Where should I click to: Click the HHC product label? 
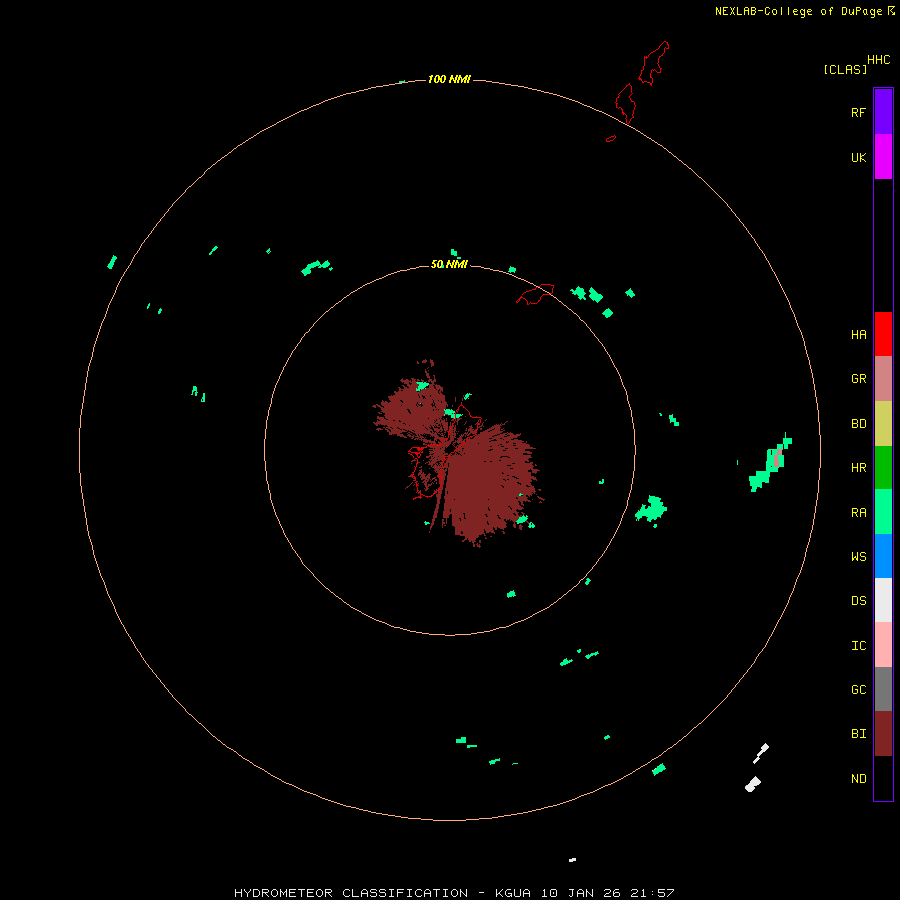click(x=879, y=60)
